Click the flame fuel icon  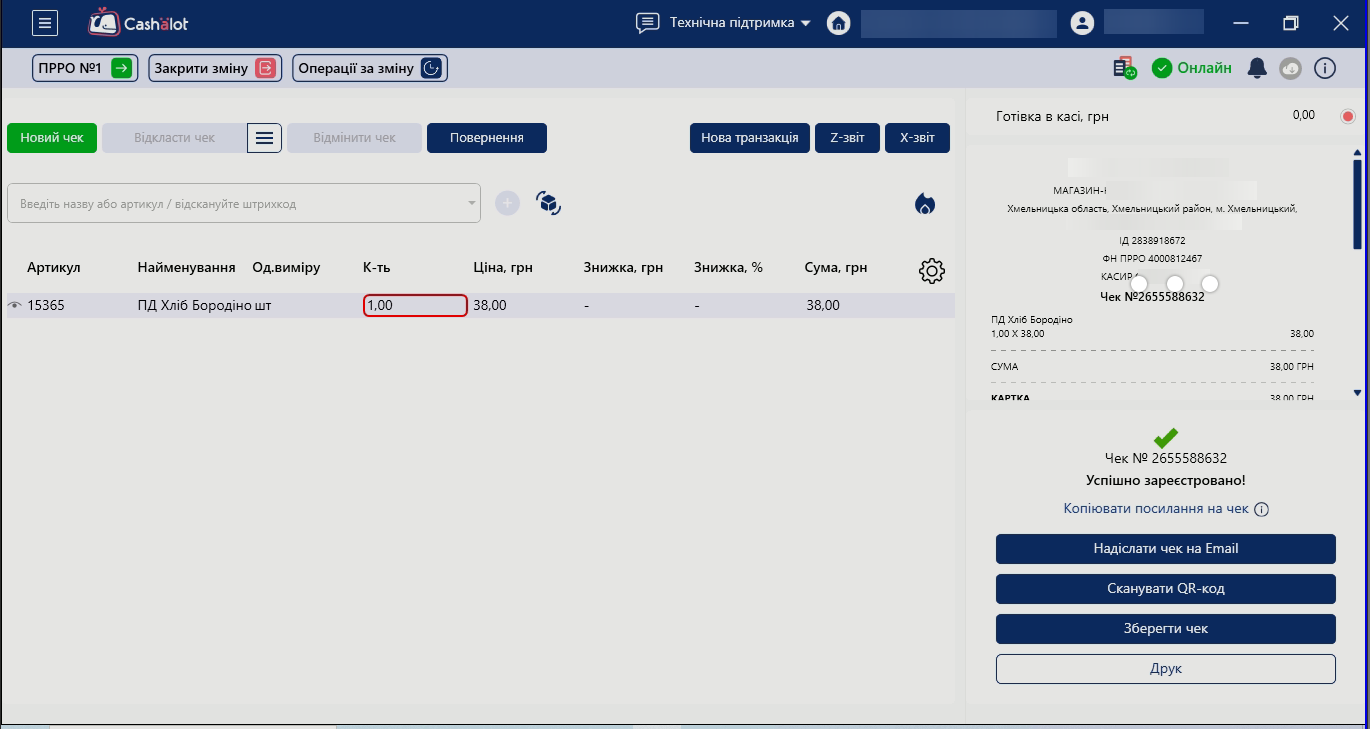[x=925, y=204]
